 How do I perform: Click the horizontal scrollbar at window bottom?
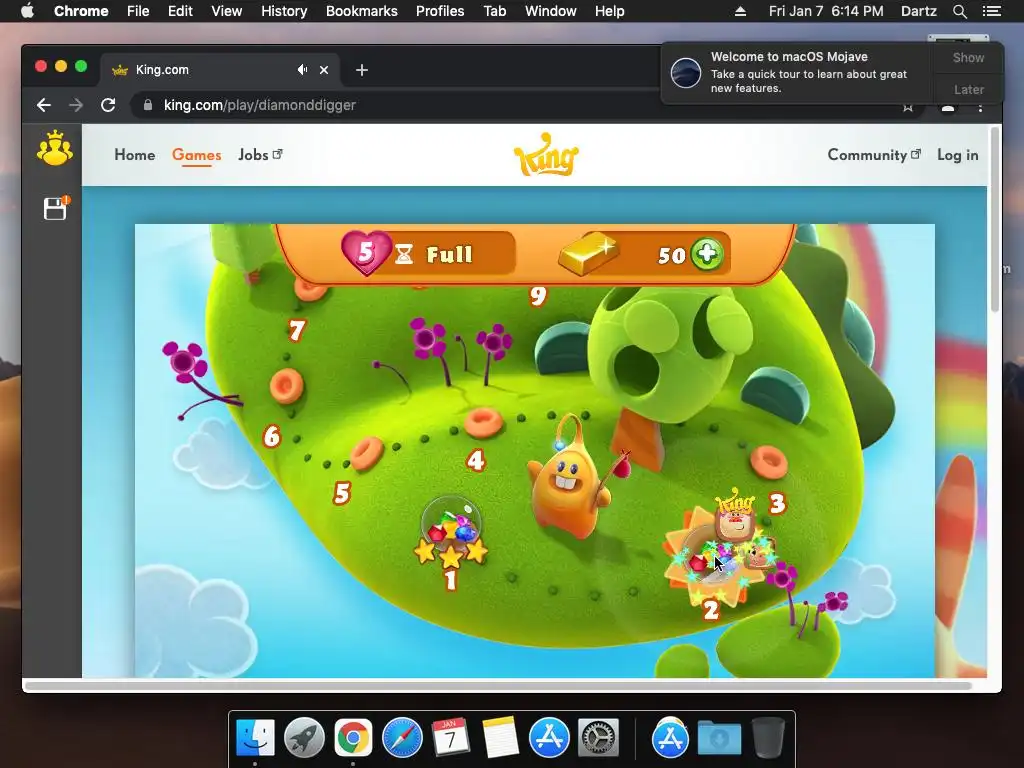pos(498,685)
